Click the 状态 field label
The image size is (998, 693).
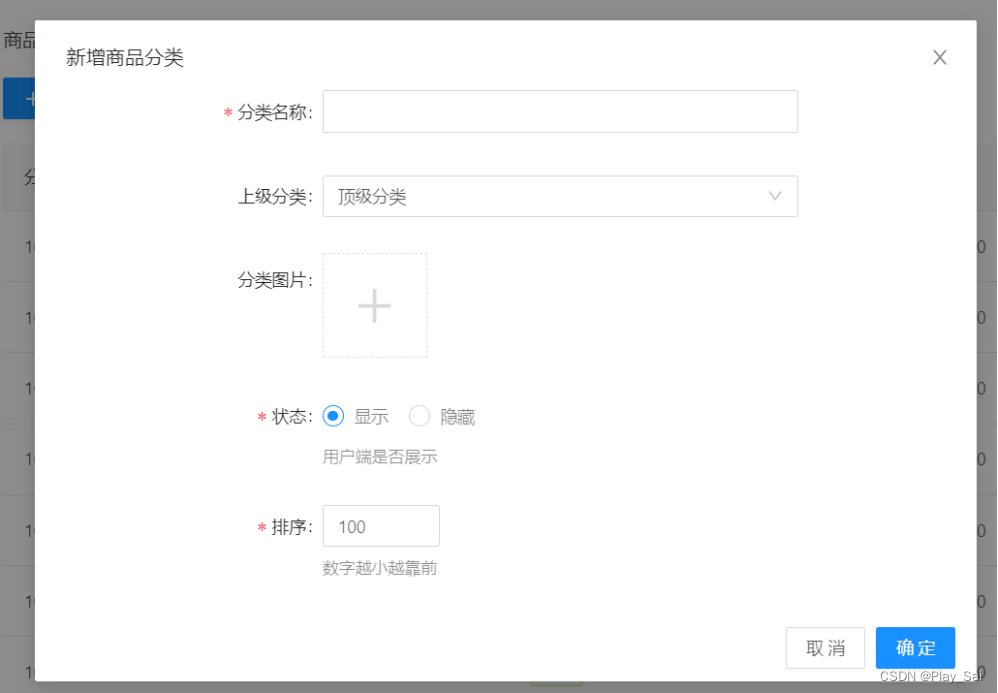tap(292, 417)
